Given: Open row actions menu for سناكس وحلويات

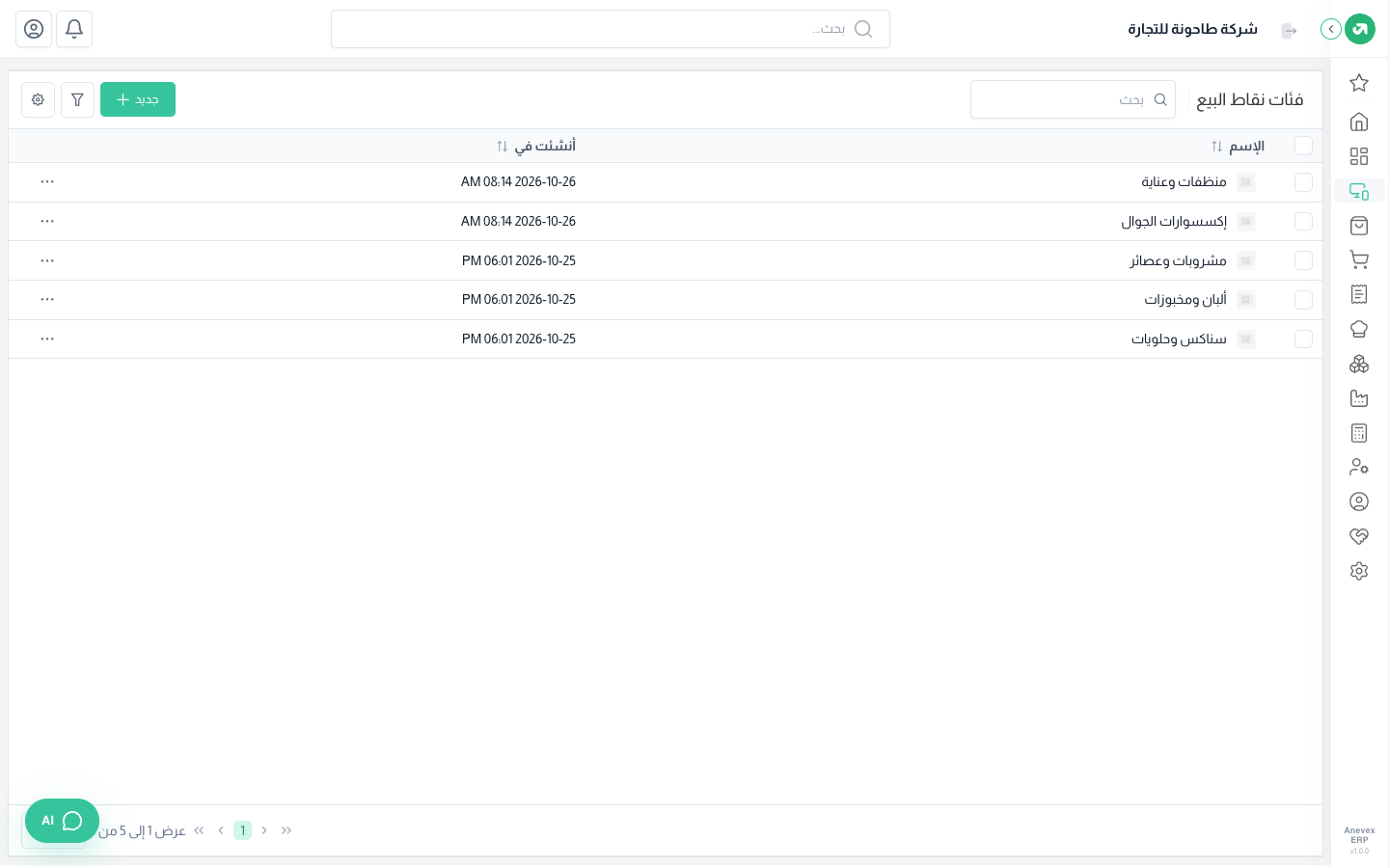Looking at the screenshot, I should coord(47,339).
